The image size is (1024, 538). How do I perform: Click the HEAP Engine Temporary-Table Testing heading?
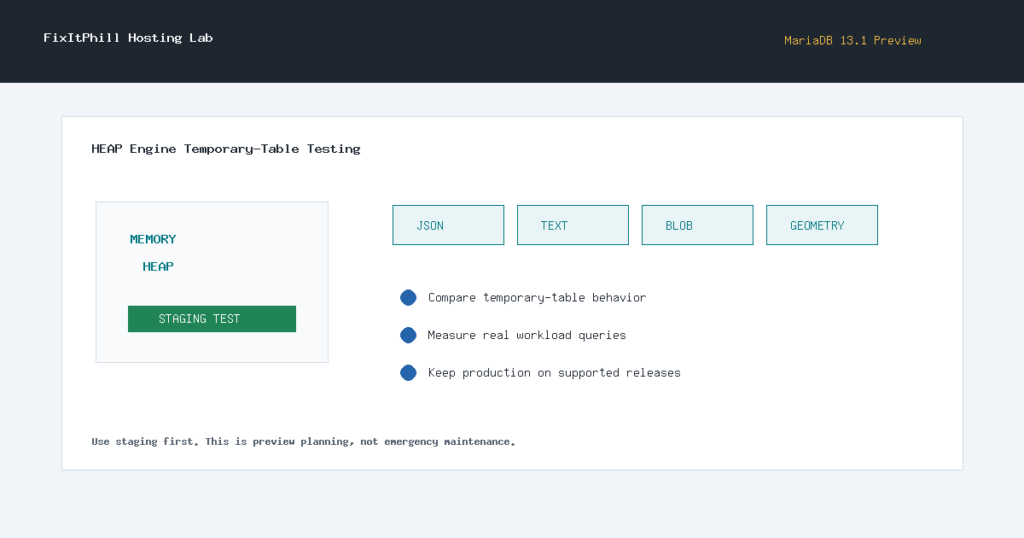tap(226, 149)
